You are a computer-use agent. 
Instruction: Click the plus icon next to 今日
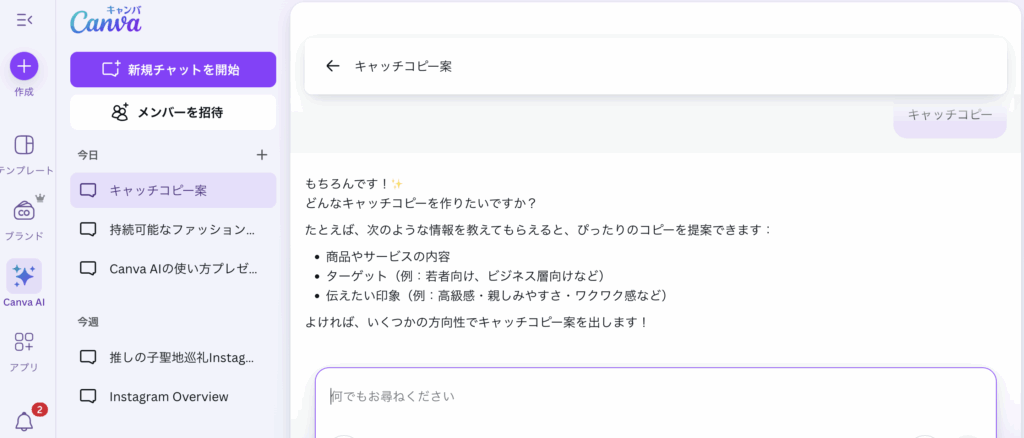pyautogui.click(x=262, y=155)
